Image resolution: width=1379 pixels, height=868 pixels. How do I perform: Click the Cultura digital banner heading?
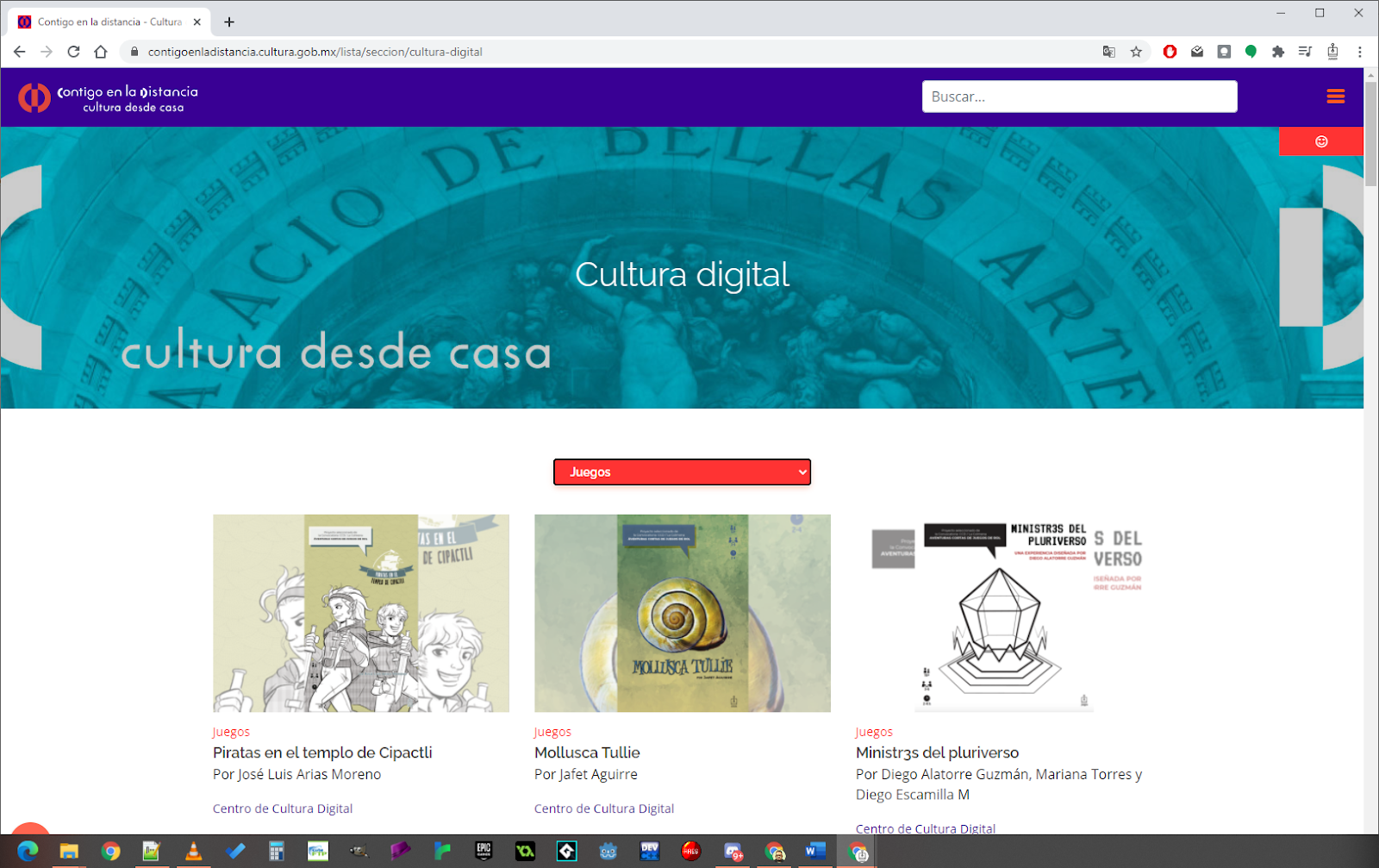[682, 275]
